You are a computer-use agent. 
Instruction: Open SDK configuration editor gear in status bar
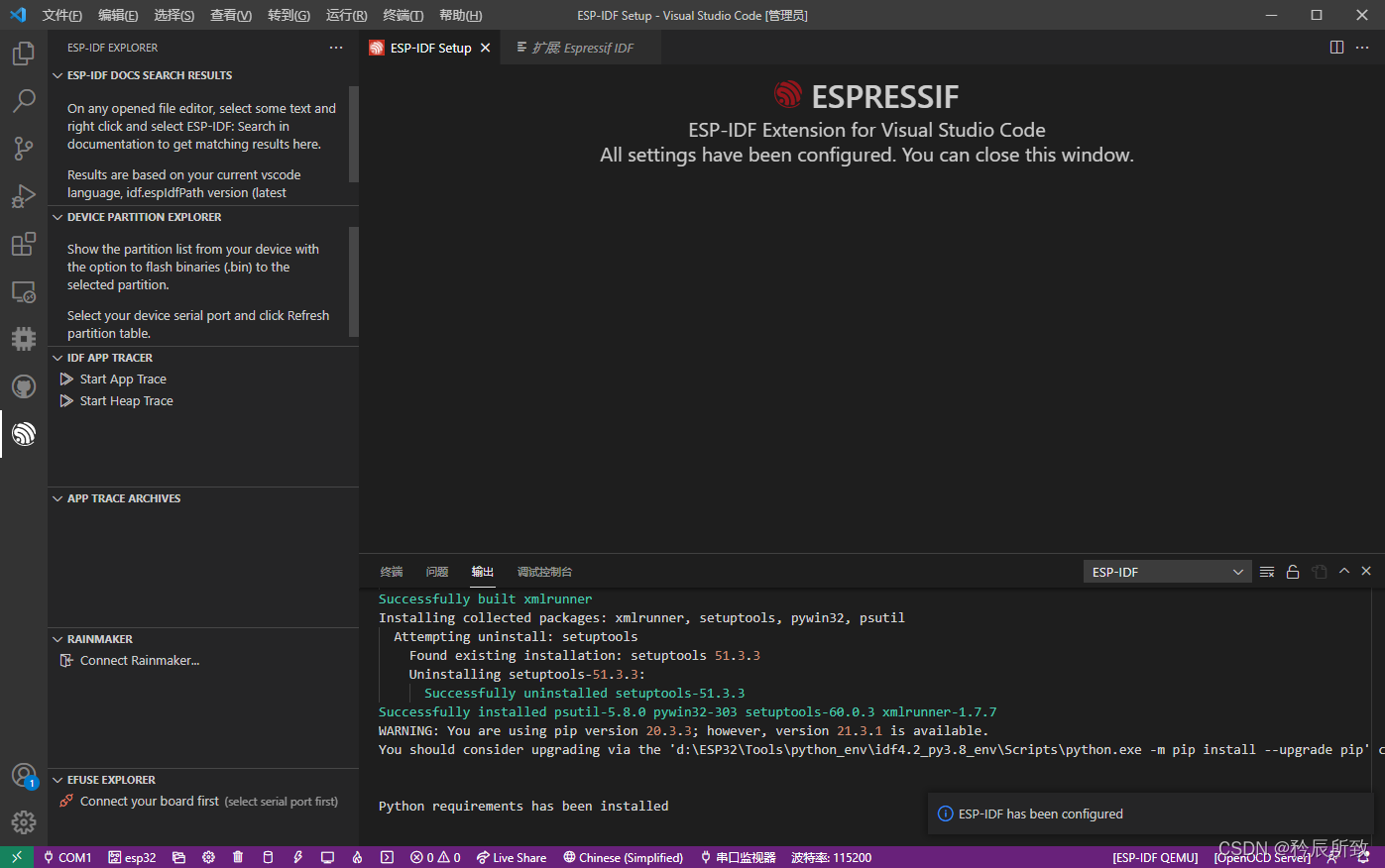coord(208,857)
